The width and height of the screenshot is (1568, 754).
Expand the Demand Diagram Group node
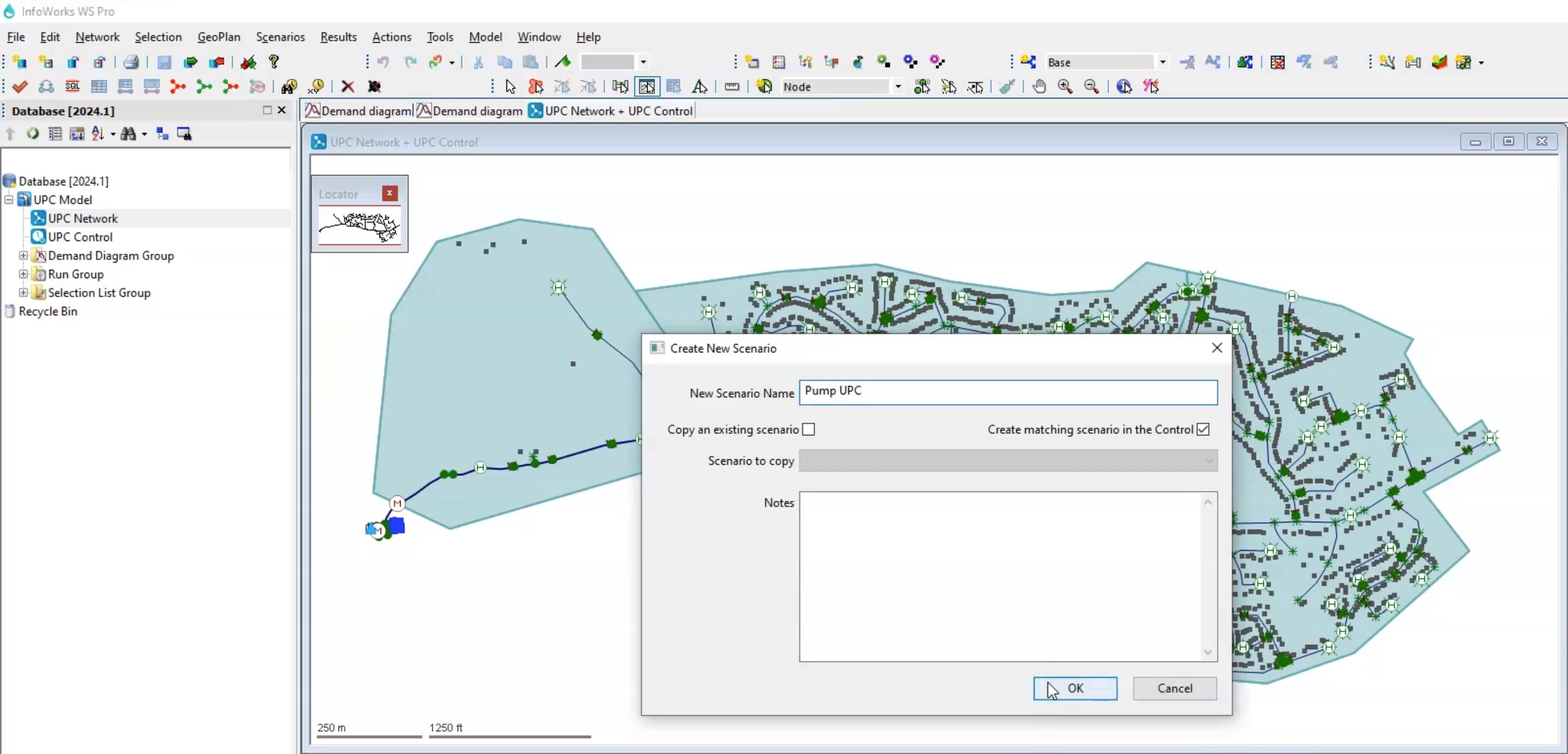[x=23, y=255]
